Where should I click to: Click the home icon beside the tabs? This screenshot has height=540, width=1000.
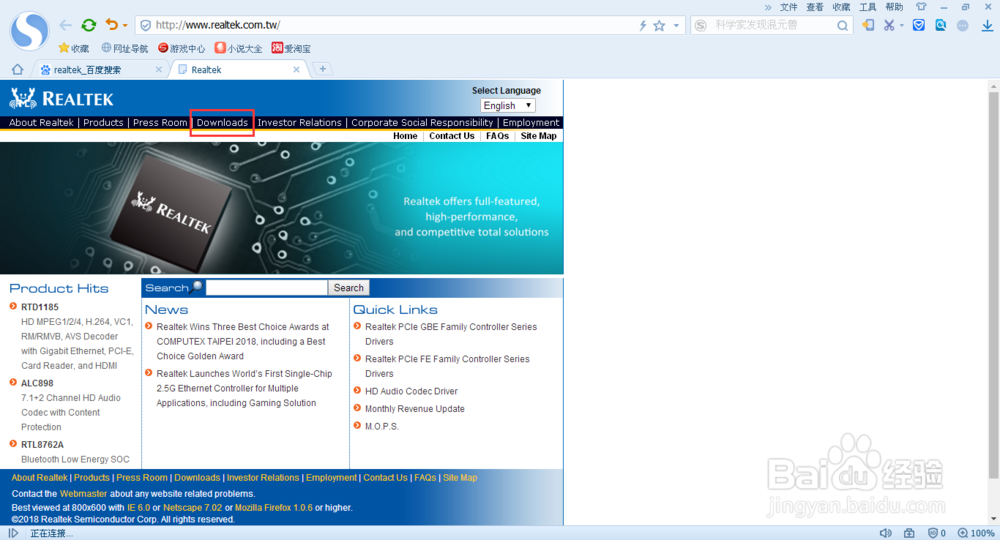click(17, 69)
